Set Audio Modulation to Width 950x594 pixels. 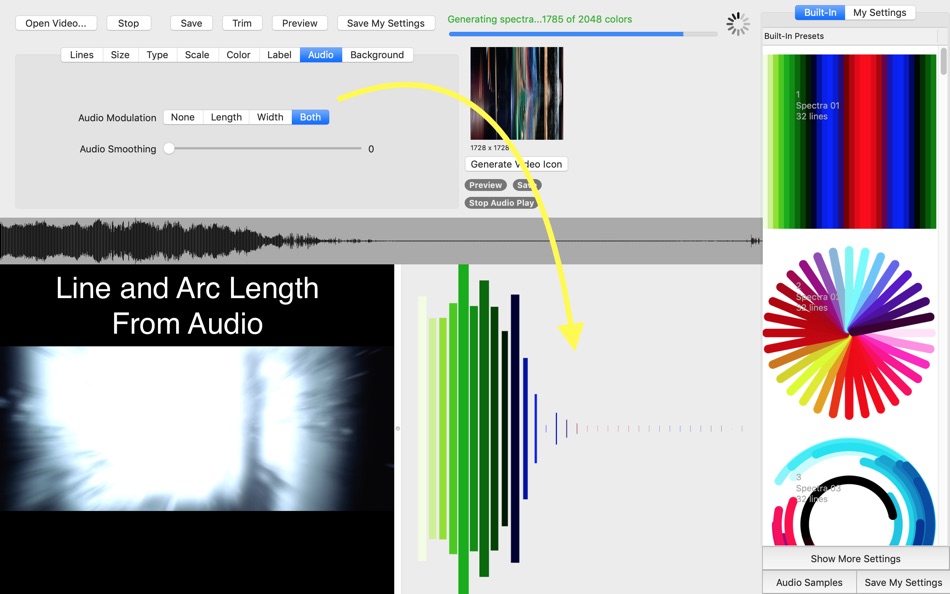click(x=270, y=117)
